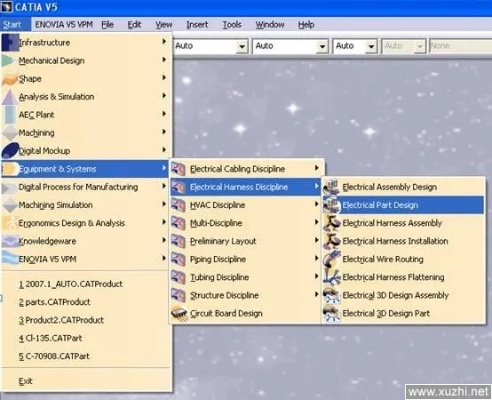Expand the Piping Discipline submenu arrow
Viewport: 492px width, 400px height.
pos(316,259)
